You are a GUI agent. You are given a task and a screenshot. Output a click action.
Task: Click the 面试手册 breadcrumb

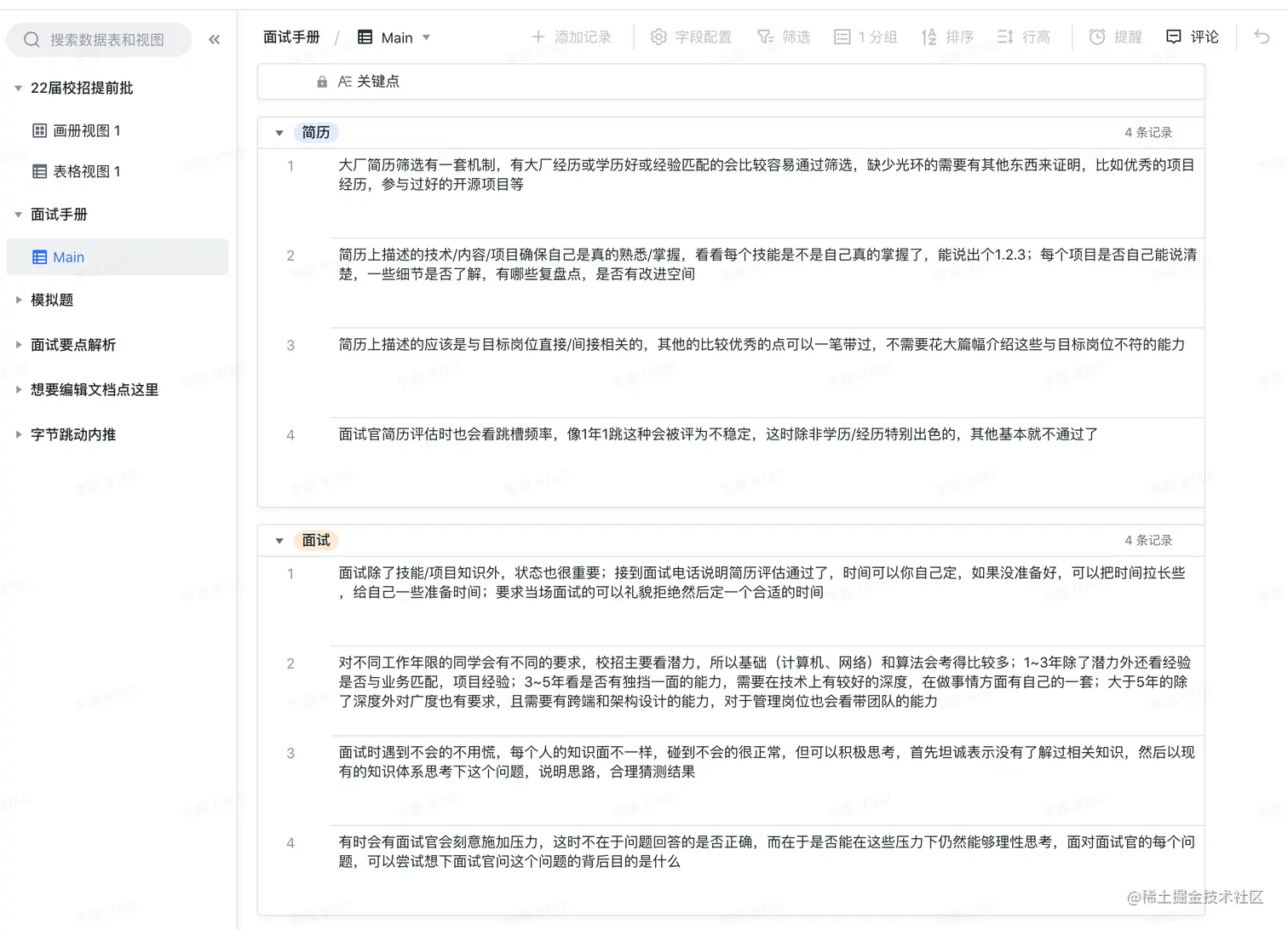pos(291,37)
